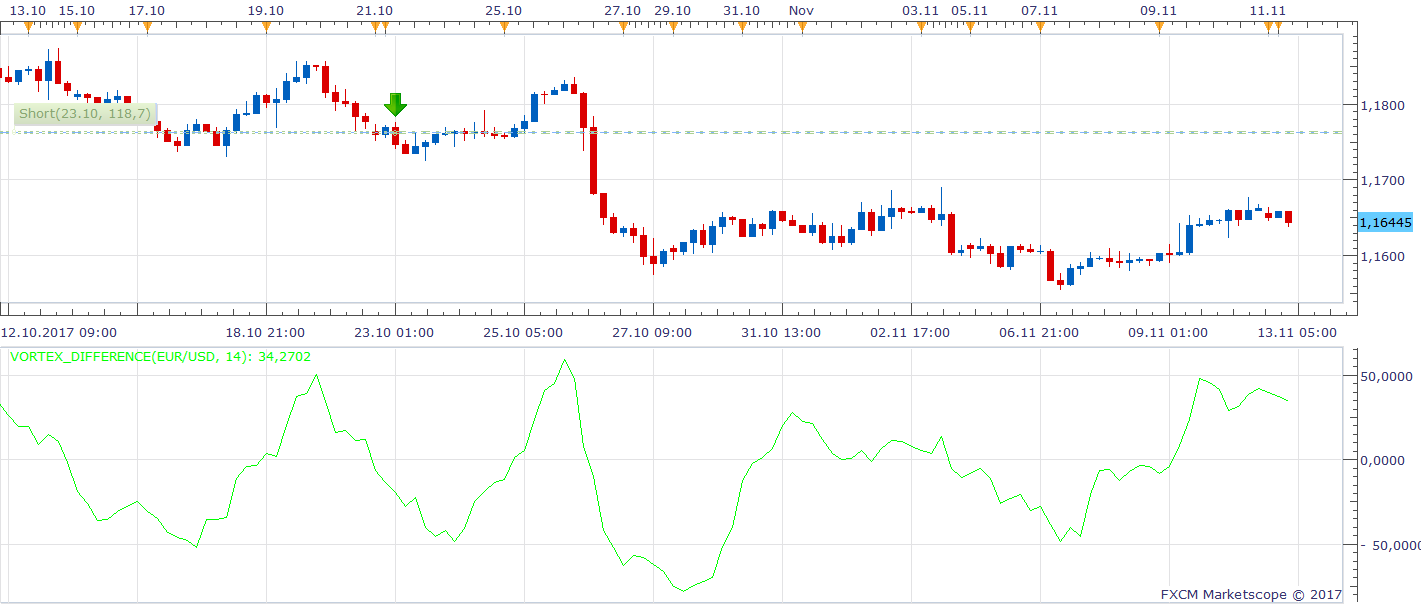This screenshot has width=1423, height=604.
Task: Click the 1,1700 price axis label
Action: tap(1383, 181)
